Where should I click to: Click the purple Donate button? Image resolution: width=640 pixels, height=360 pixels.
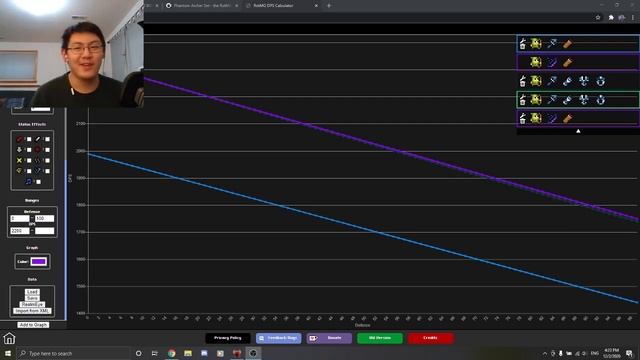(x=329, y=338)
